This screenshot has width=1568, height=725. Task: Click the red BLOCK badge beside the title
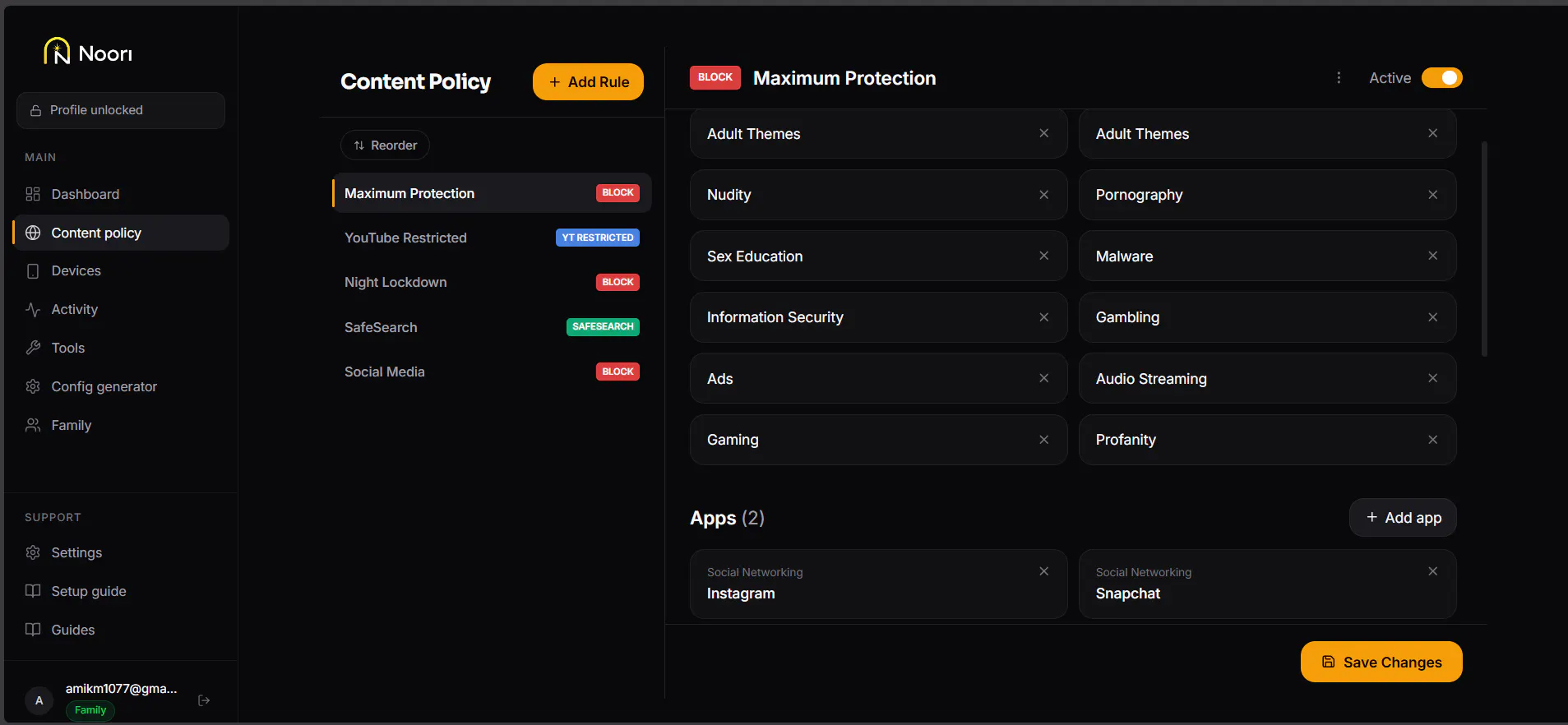[715, 77]
